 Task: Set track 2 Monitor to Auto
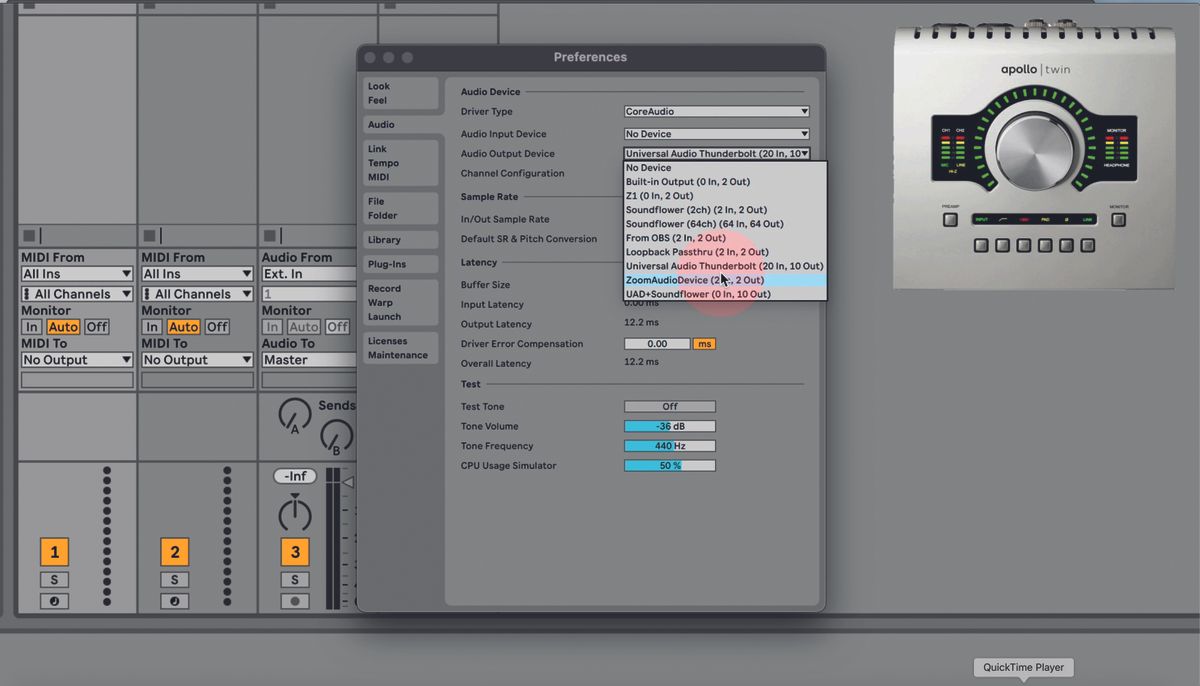(x=183, y=327)
